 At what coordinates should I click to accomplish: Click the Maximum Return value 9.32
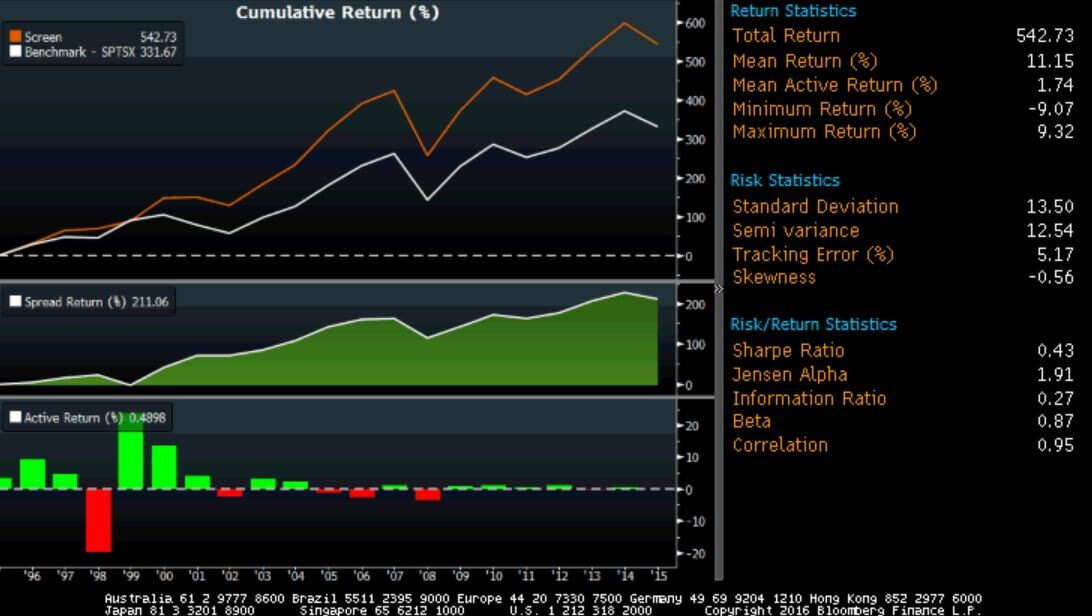(x=1055, y=132)
